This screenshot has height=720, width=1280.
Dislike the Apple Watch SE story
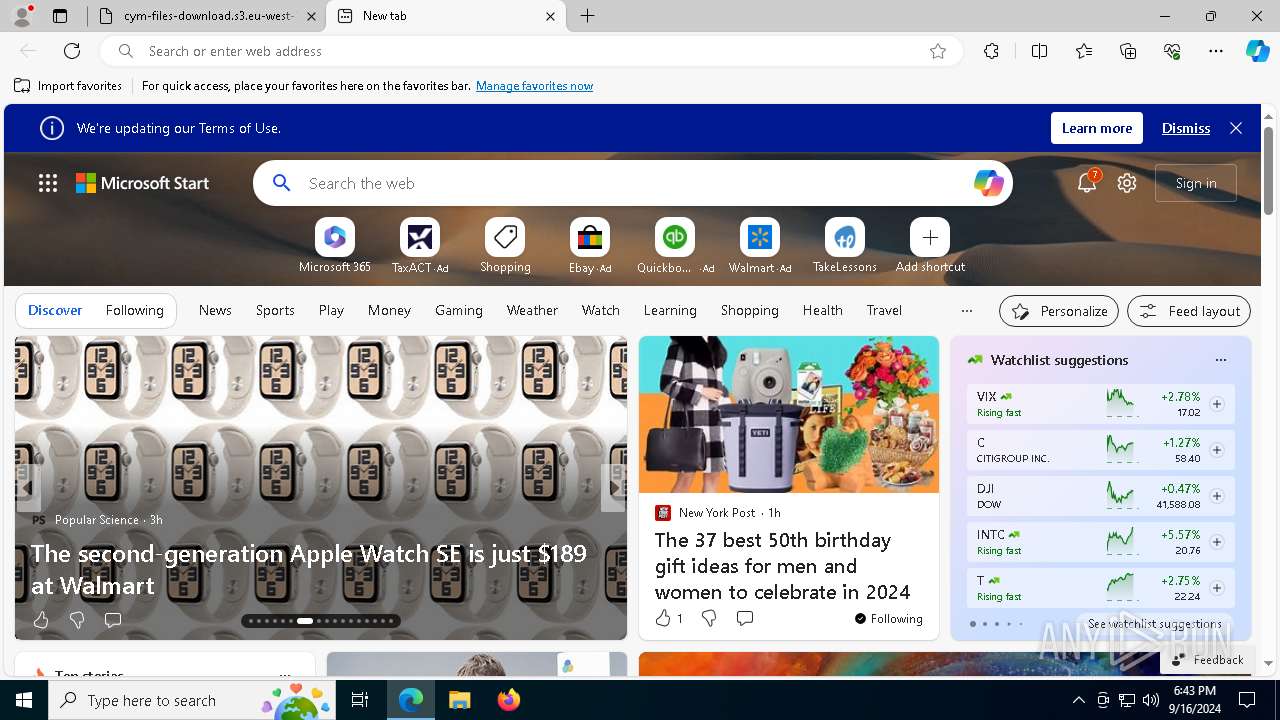[77, 620]
